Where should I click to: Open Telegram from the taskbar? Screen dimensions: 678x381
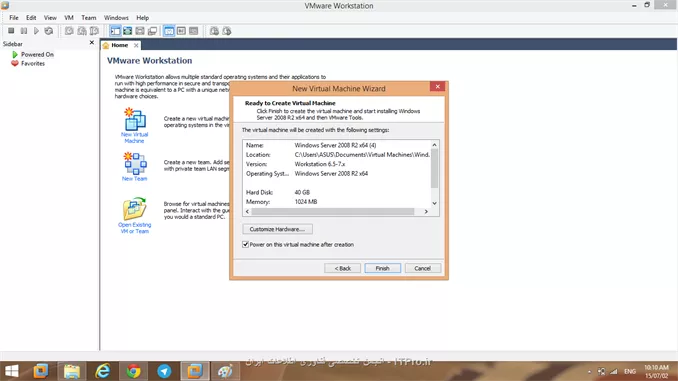click(x=164, y=371)
